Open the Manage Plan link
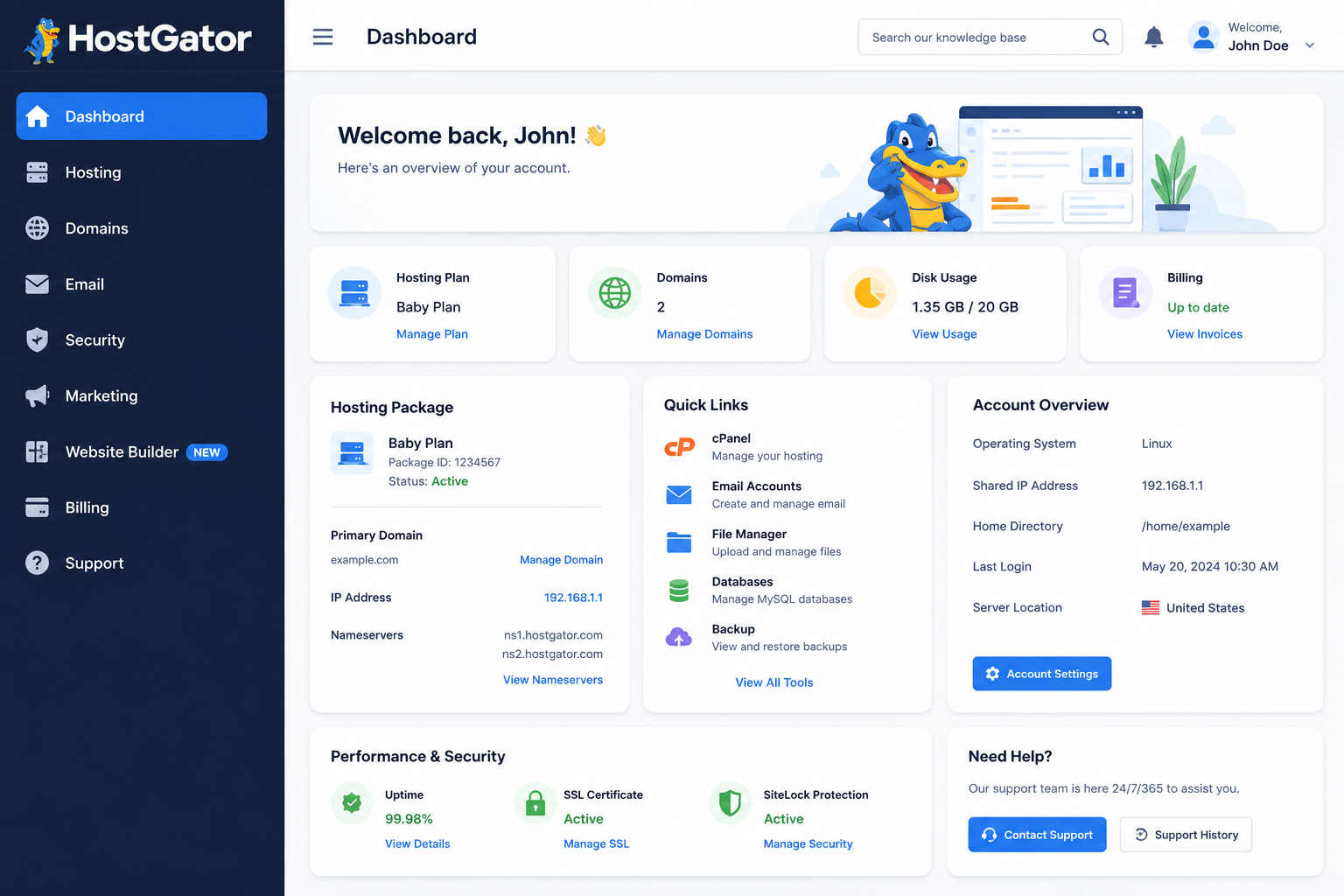This screenshot has height=896, width=1344. pyautogui.click(x=432, y=334)
